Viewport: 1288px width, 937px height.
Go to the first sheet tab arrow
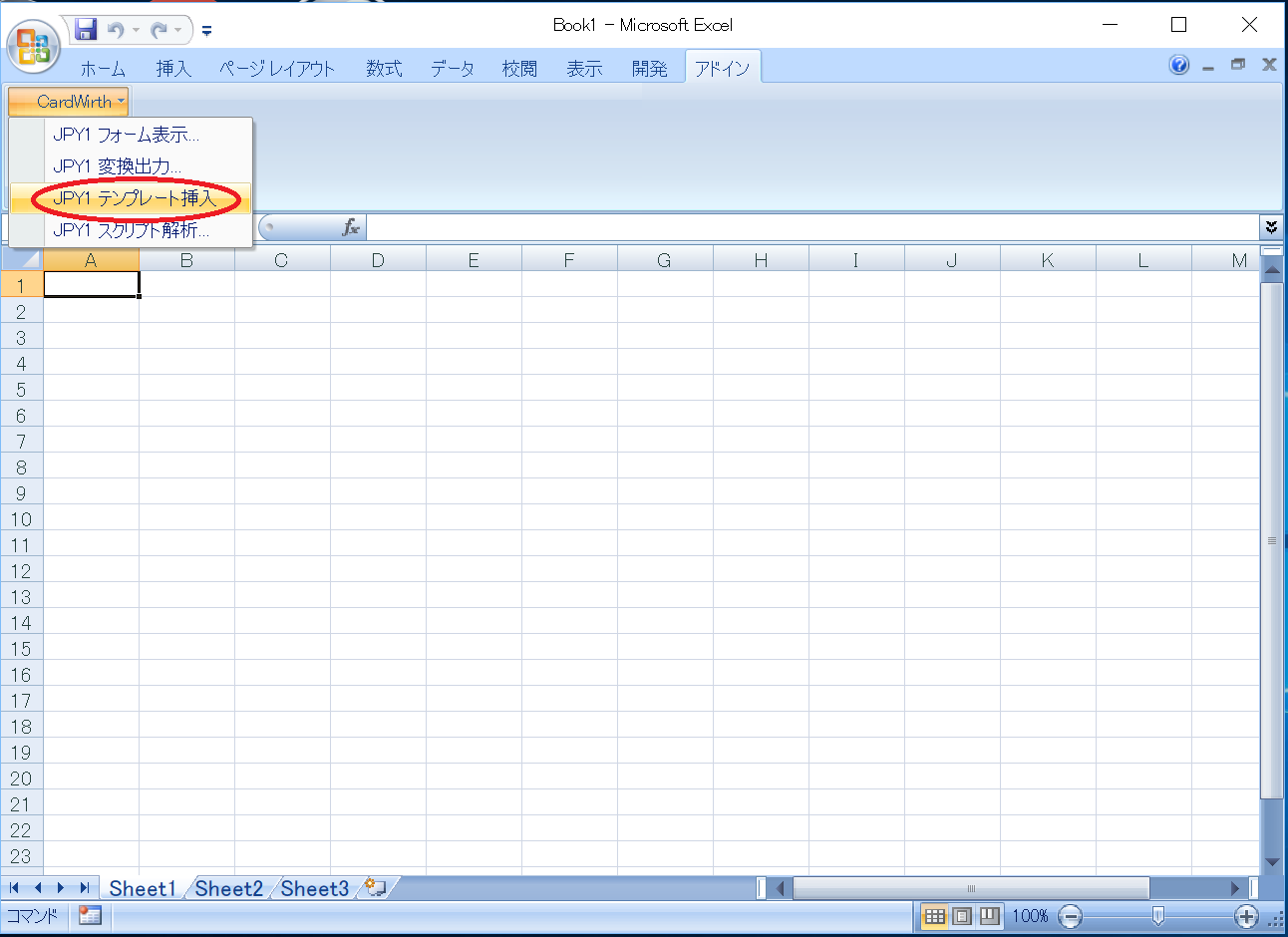tap(14, 887)
